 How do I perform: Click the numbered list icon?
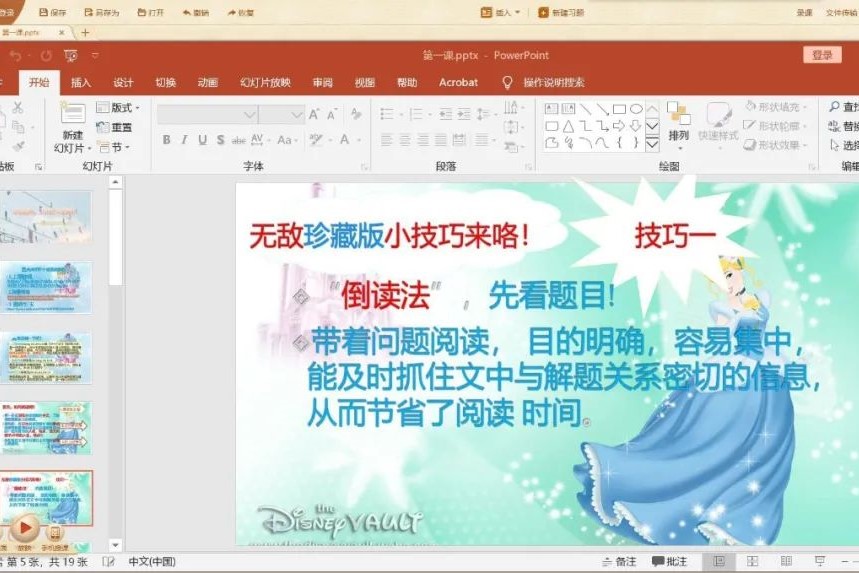[x=417, y=114]
